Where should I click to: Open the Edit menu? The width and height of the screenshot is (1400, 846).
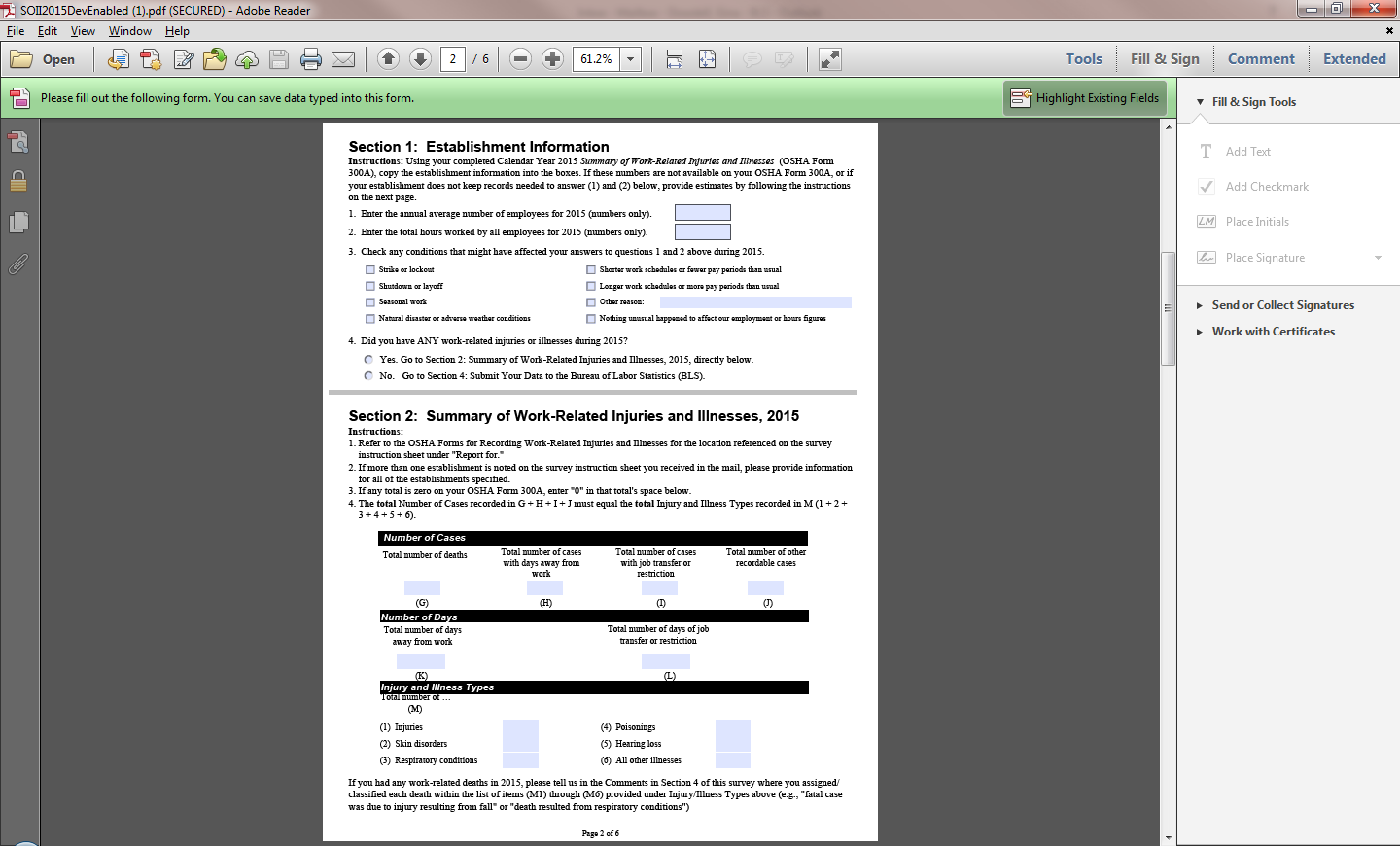tap(48, 31)
